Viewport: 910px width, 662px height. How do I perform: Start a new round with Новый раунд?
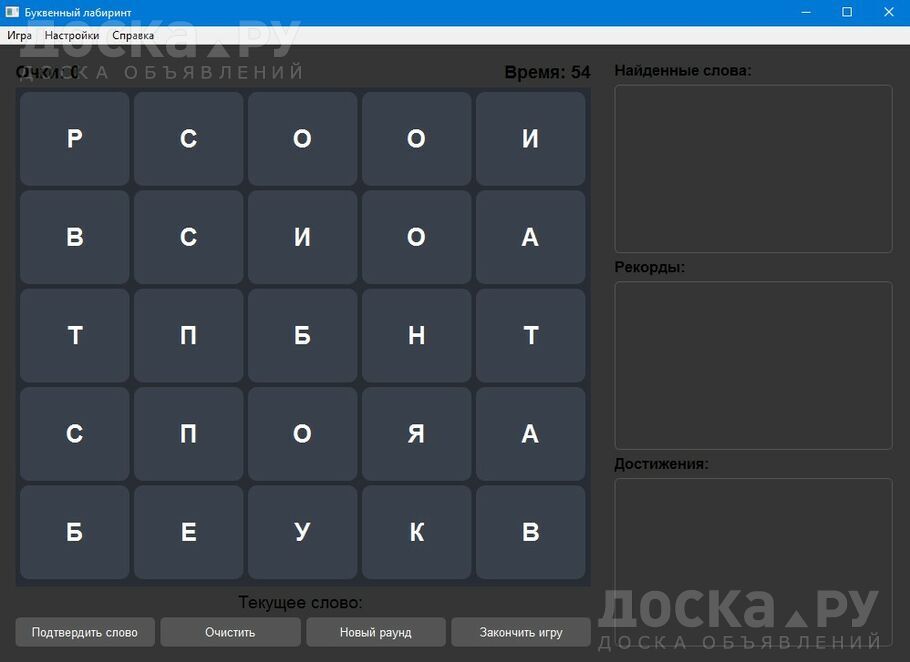(376, 632)
